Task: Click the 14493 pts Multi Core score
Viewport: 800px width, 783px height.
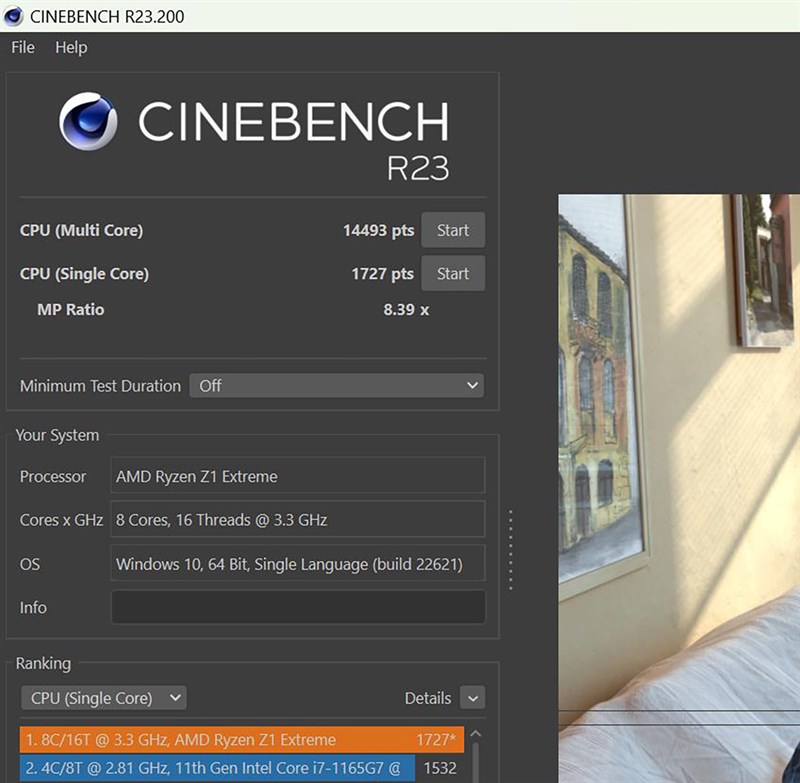Action: tap(378, 229)
